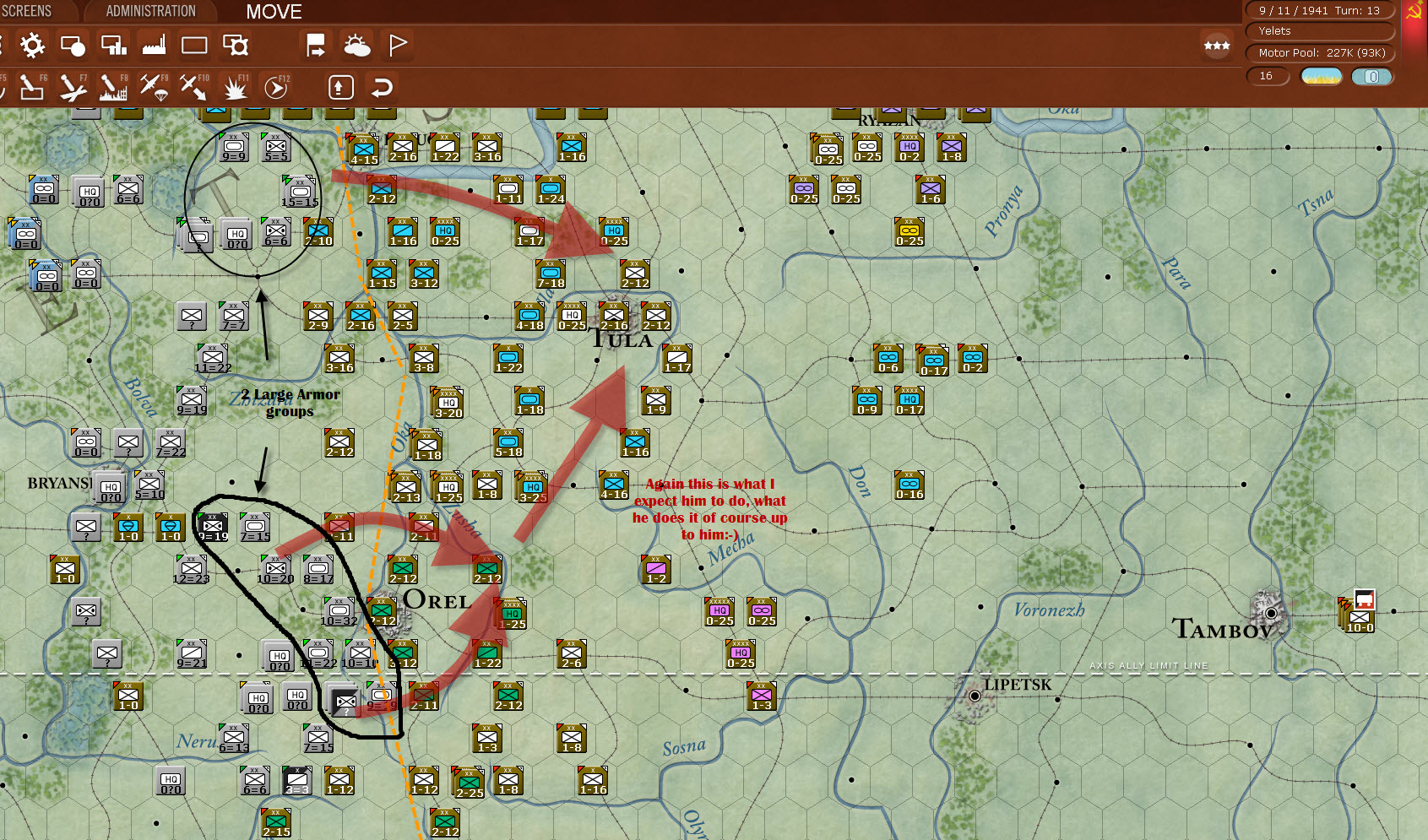The image size is (1428, 840).
Task: Select the 0-6 blue unit counter
Action: tap(888, 359)
